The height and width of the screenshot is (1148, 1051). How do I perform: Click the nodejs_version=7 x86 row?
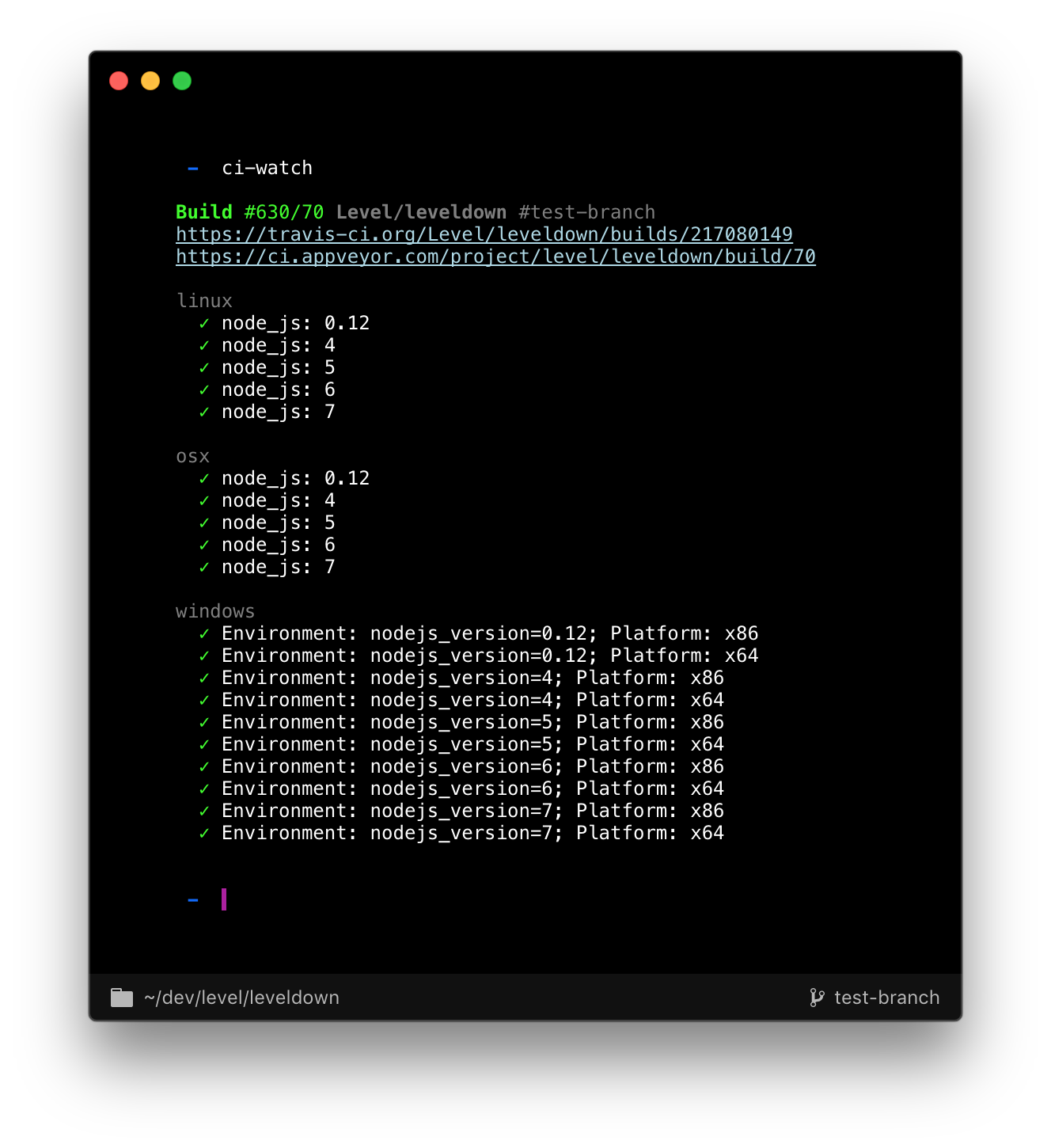tap(461, 811)
